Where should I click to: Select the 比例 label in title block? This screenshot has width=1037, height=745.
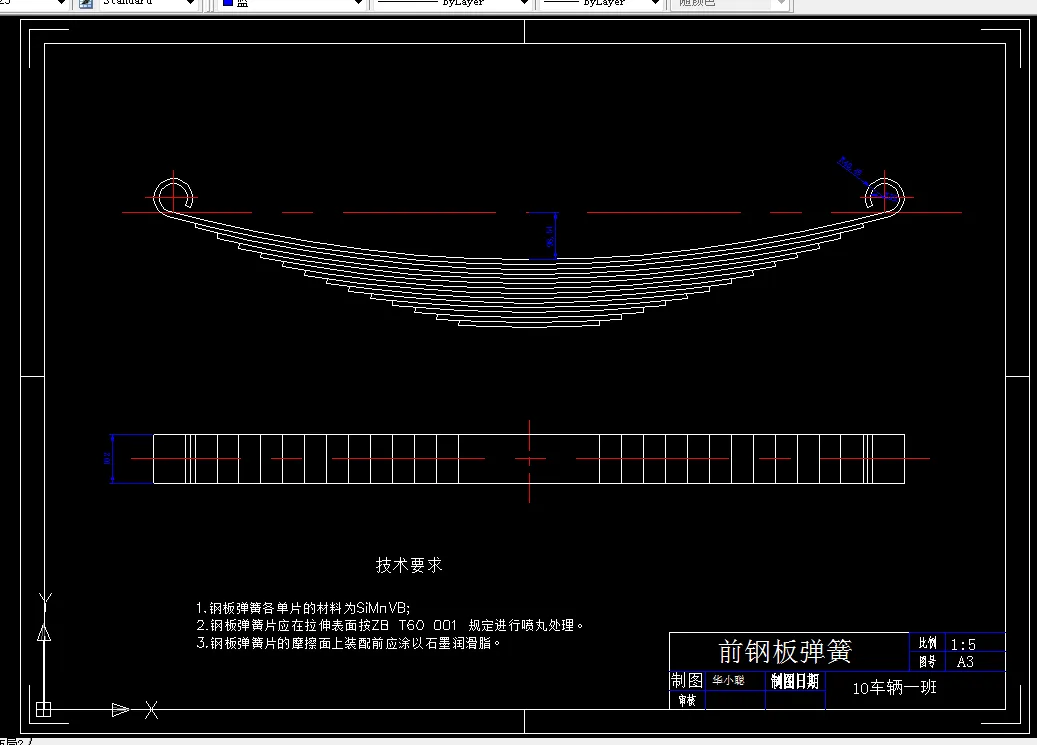(927, 643)
